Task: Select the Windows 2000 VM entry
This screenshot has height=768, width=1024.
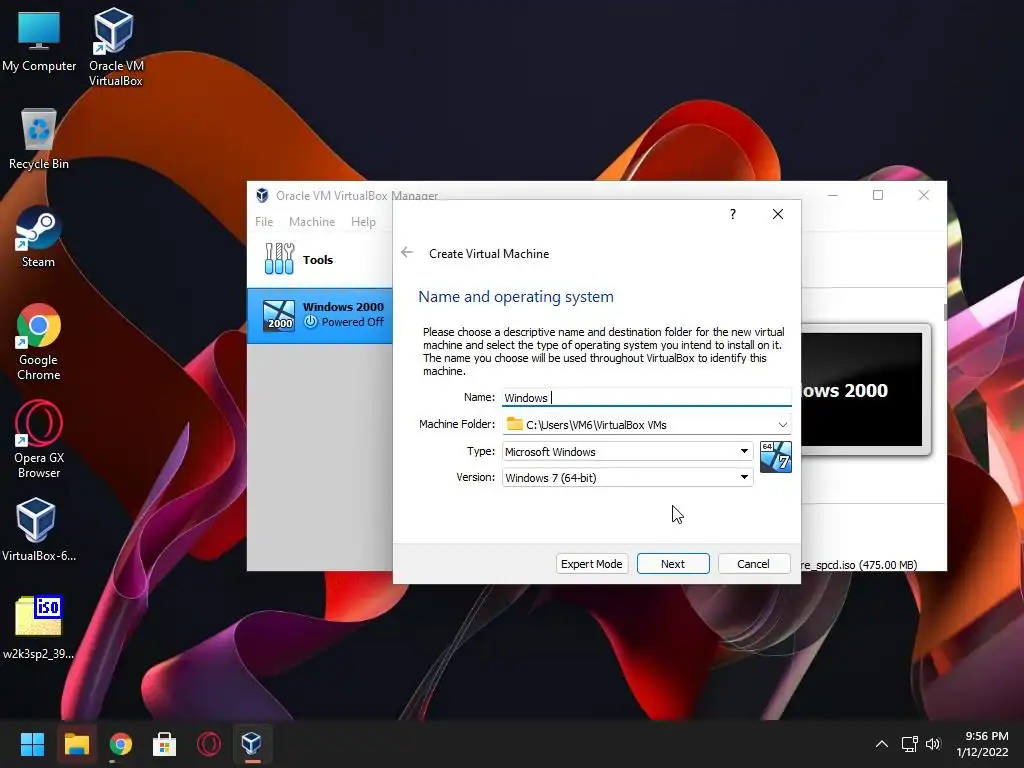Action: pyautogui.click(x=320, y=315)
